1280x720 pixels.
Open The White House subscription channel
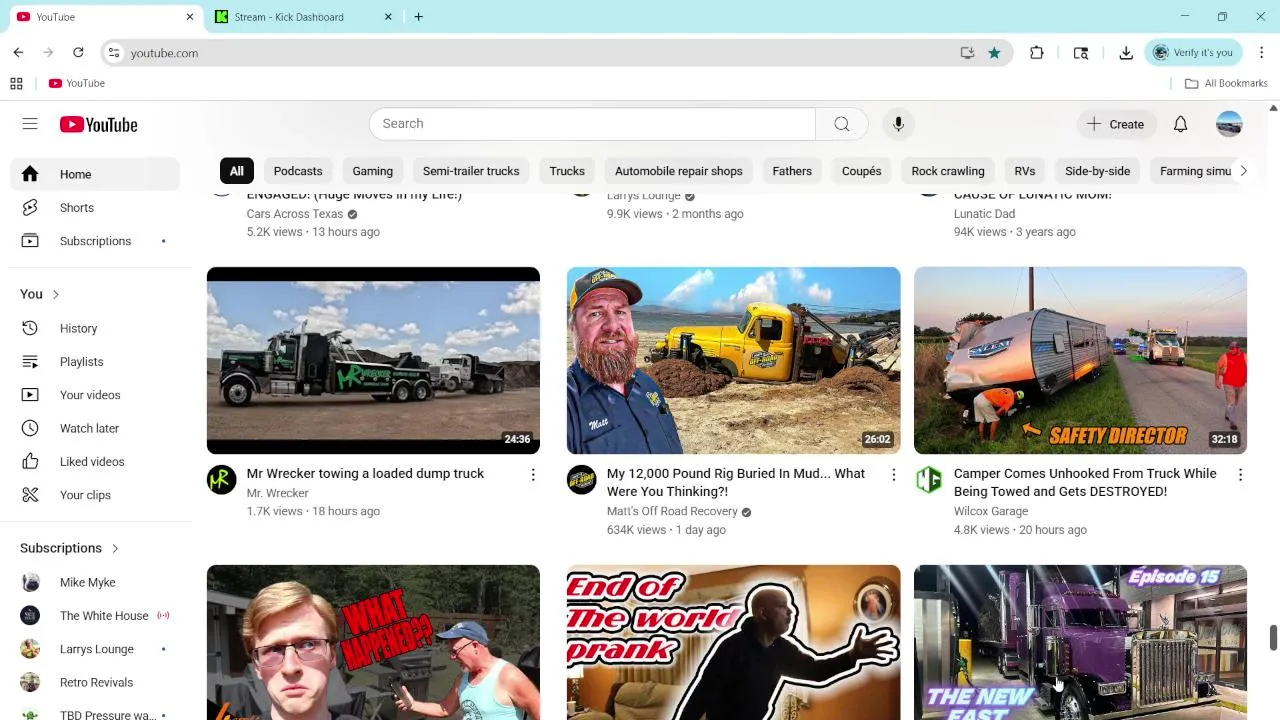95,615
